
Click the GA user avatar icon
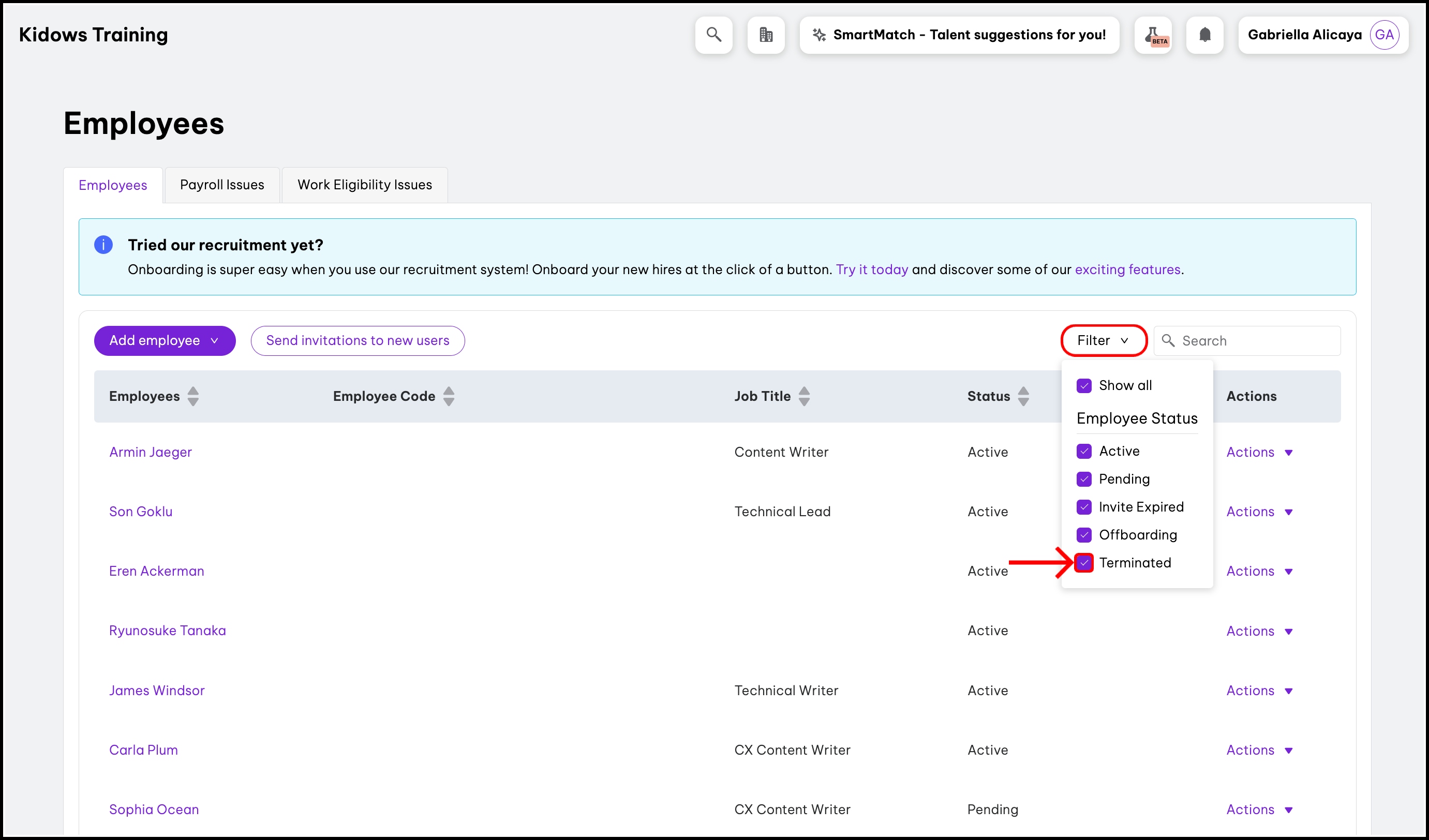tap(1383, 35)
